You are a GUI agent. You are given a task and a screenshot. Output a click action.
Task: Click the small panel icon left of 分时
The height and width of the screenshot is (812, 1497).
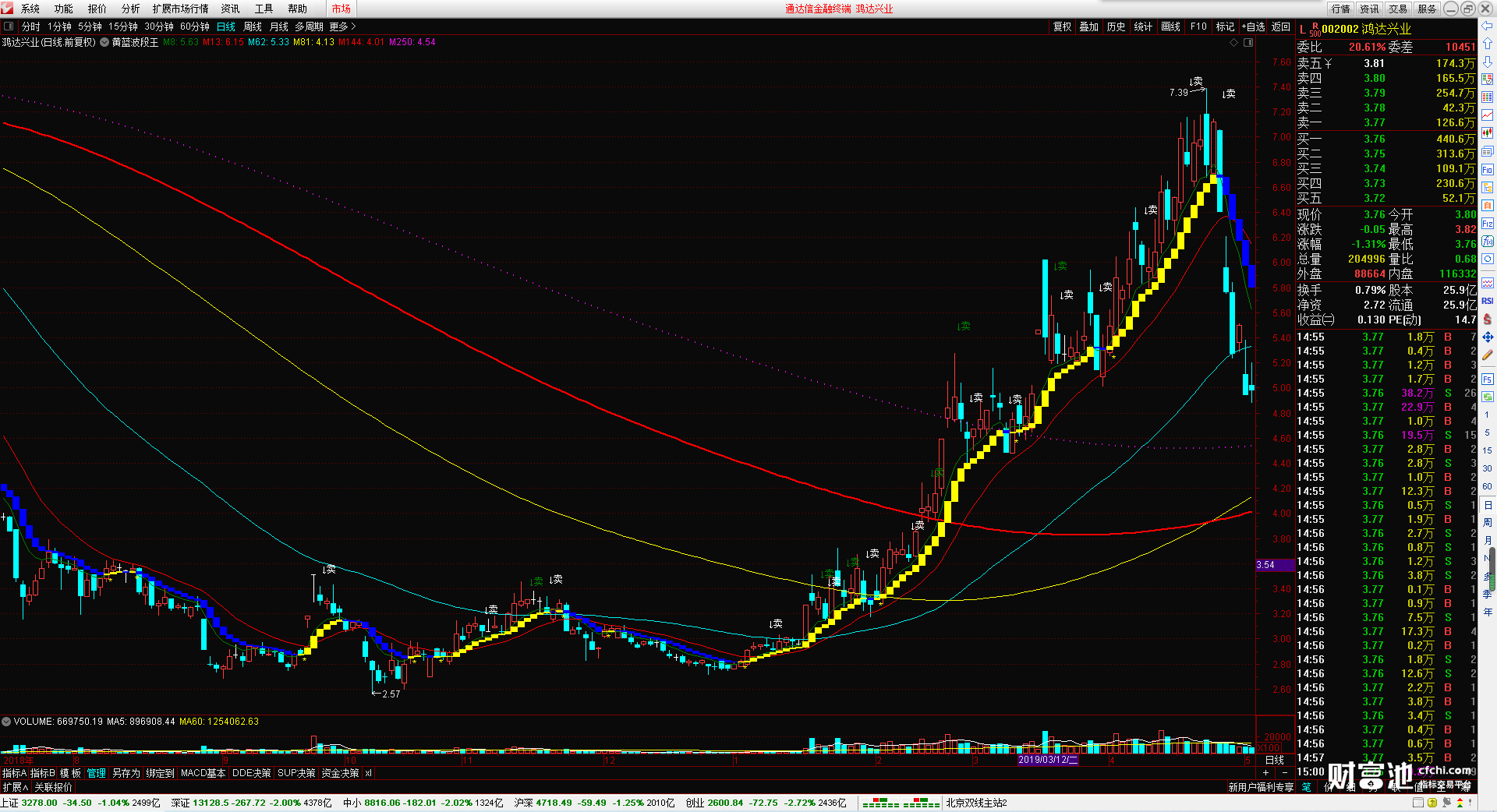[x=9, y=26]
